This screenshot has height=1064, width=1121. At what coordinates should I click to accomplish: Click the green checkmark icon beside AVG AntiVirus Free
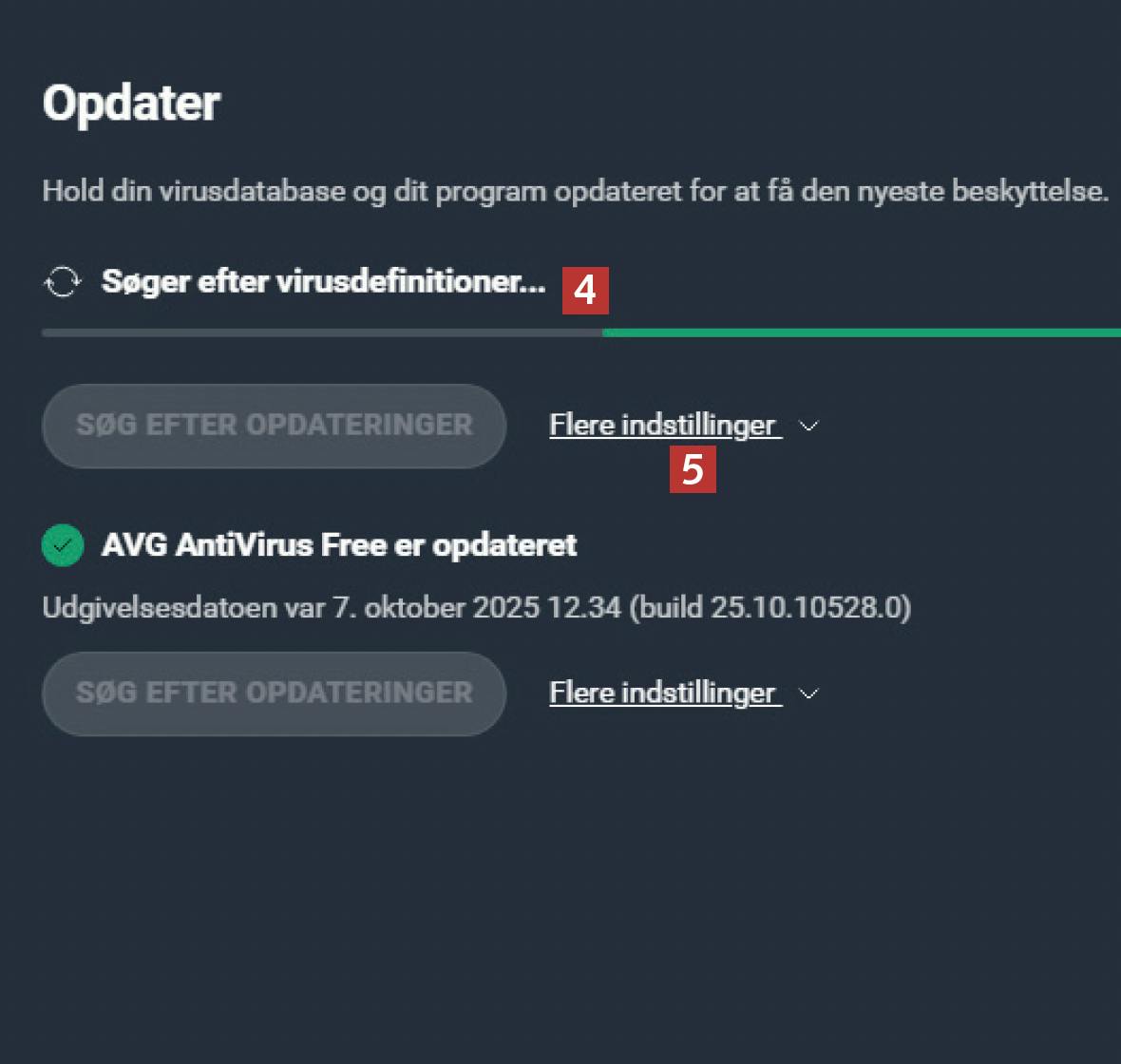pos(63,546)
